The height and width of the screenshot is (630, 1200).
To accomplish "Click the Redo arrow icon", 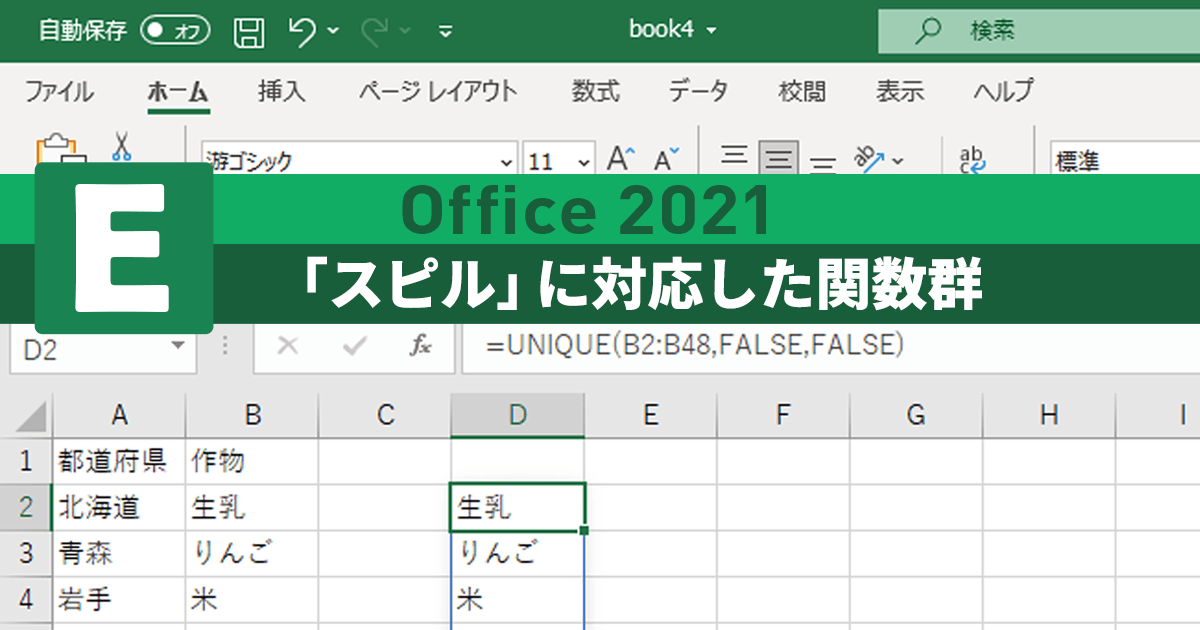I will tap(377, 30).
